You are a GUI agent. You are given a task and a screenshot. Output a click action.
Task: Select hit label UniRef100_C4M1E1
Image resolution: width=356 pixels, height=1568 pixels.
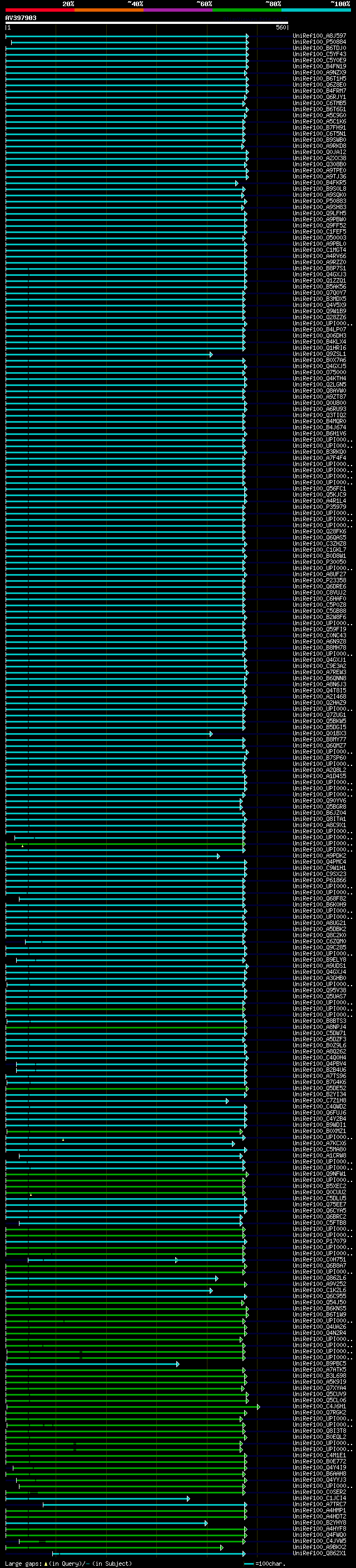click(319, 1456)
